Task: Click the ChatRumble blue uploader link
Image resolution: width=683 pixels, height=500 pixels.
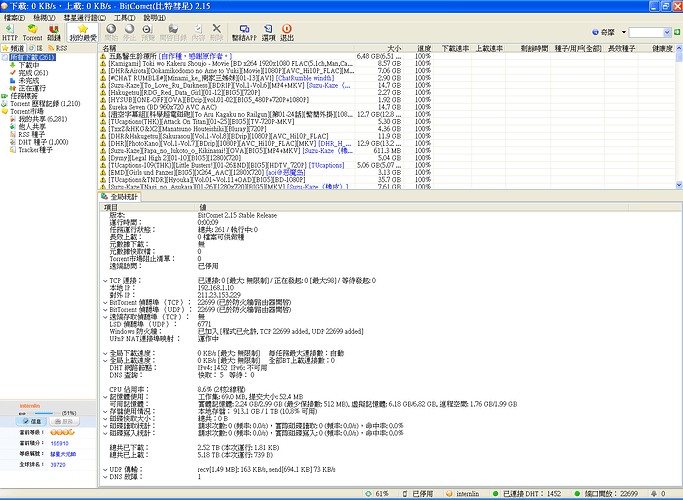Action: click(305, 78)
